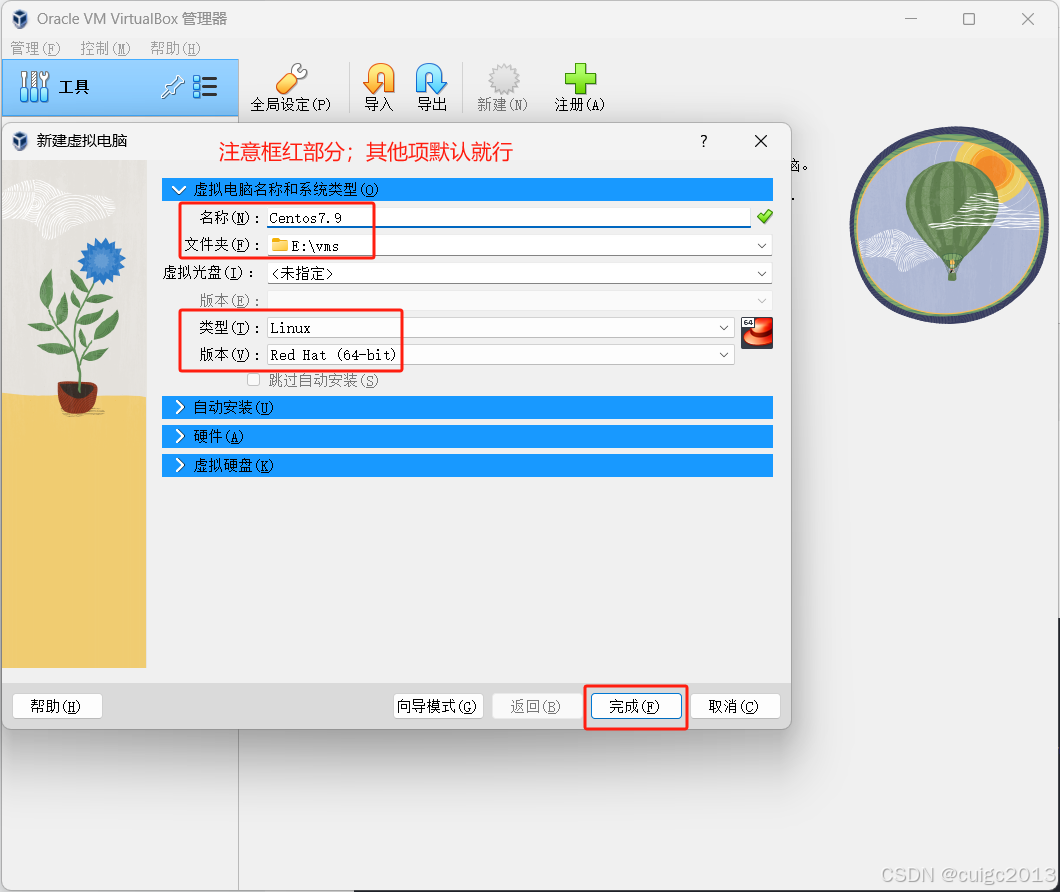Close the New Virtual Machine dialog
The width and height of the screenshot is (1060, 892).
coord(761,141)
